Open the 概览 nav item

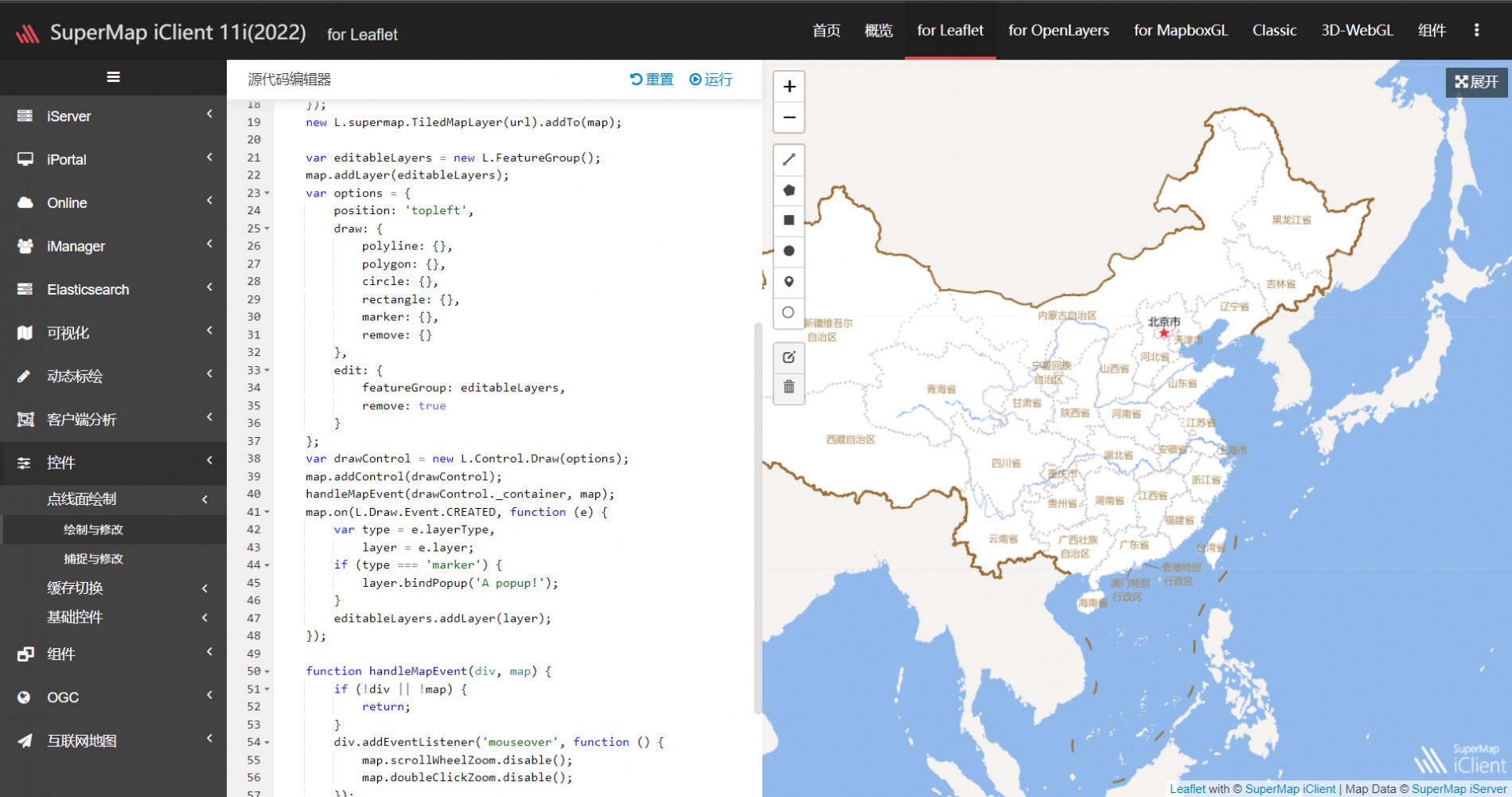(879, 30)
